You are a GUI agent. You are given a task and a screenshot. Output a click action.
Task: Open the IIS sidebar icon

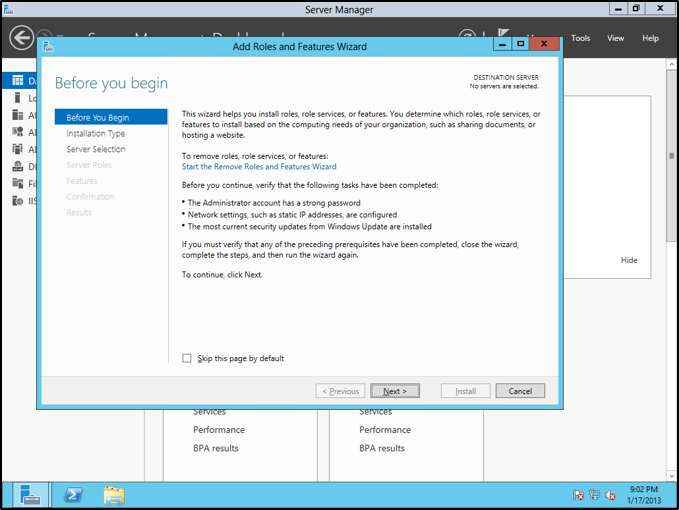pyautogui.click(x=18, y=200)
